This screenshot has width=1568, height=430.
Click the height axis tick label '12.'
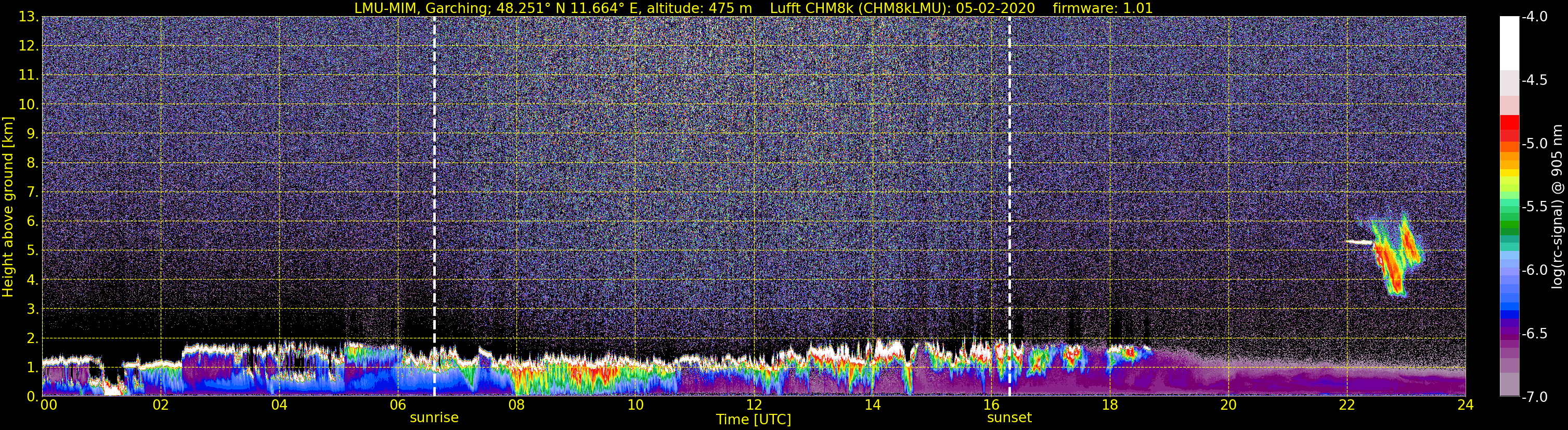[29, 46]
